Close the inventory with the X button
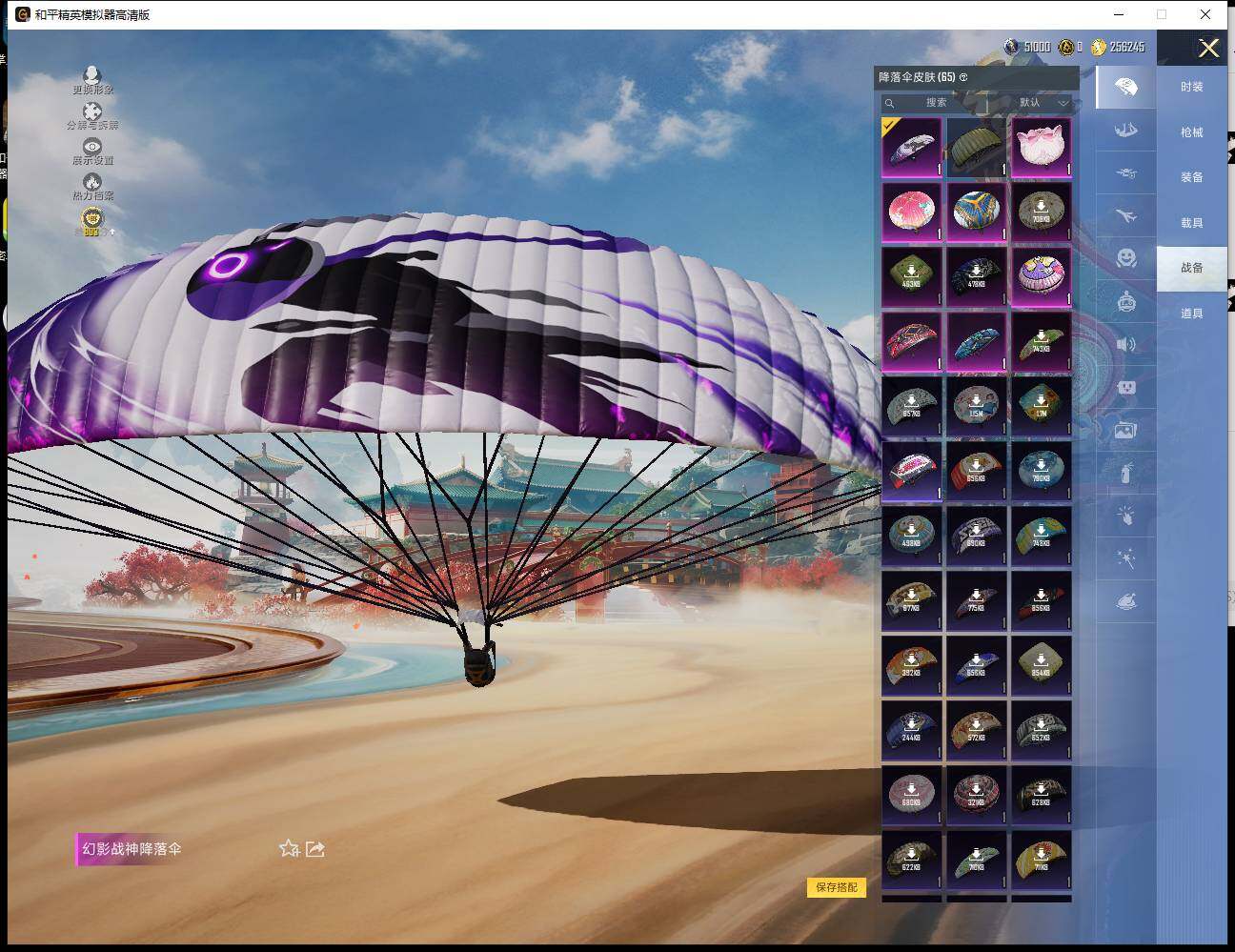 click(x=1208, y=49)
